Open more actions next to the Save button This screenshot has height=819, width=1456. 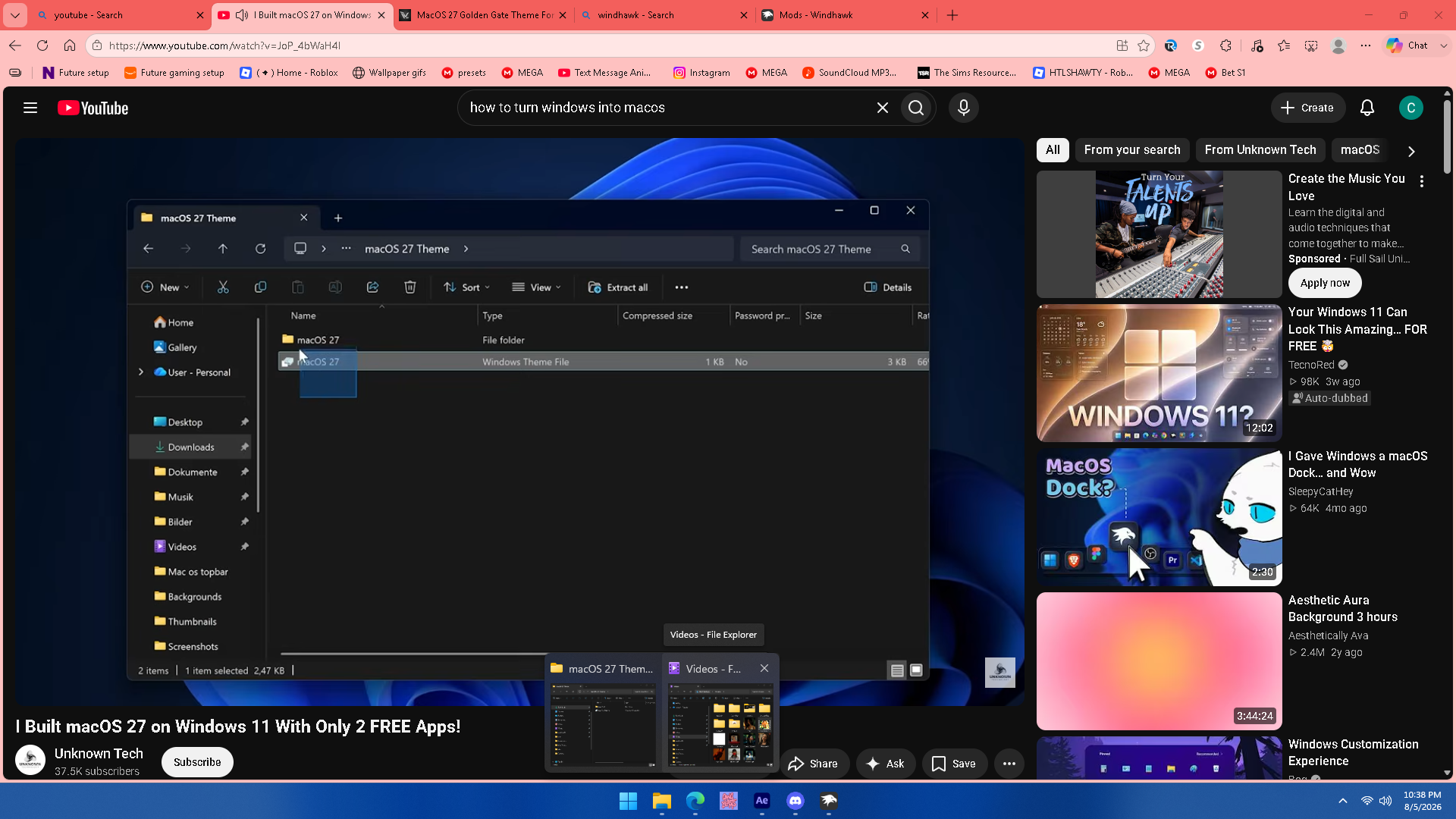tap(1009, 764)
